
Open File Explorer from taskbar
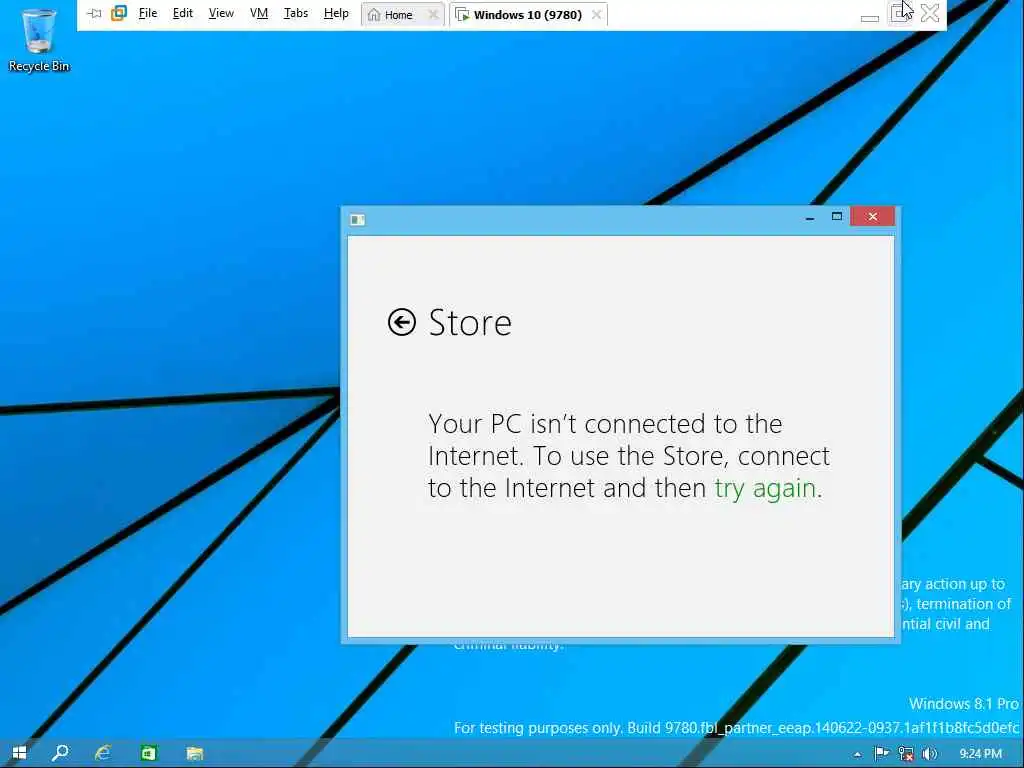point(195,753)
